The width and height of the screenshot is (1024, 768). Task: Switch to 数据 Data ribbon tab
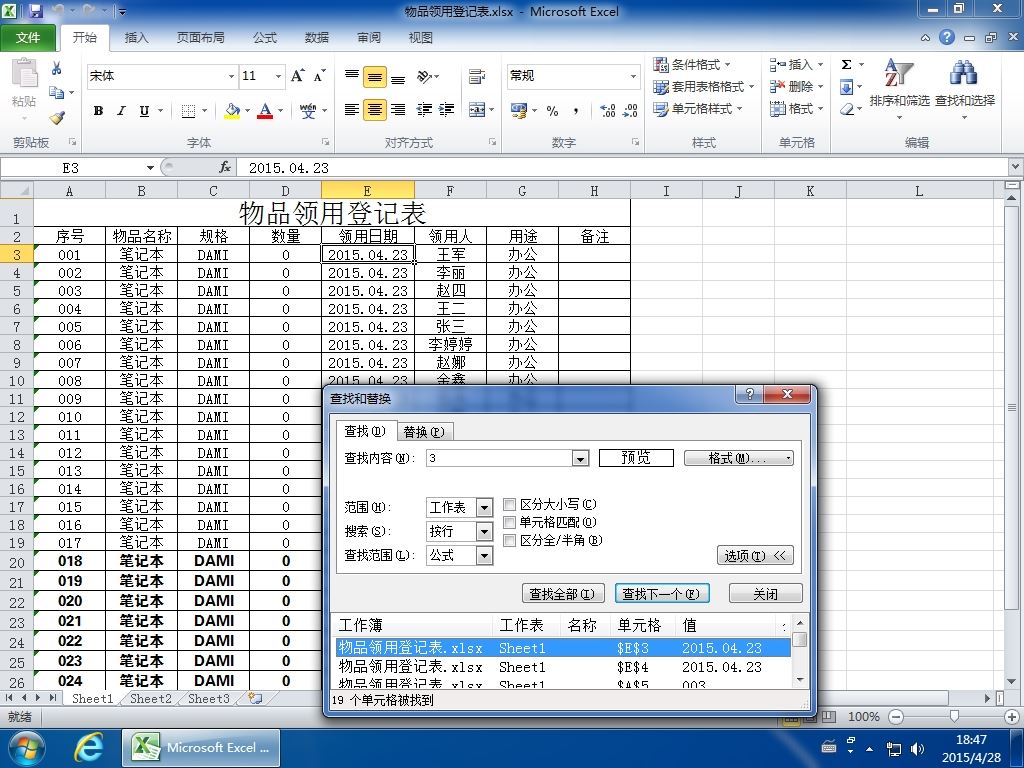[317, 38]
